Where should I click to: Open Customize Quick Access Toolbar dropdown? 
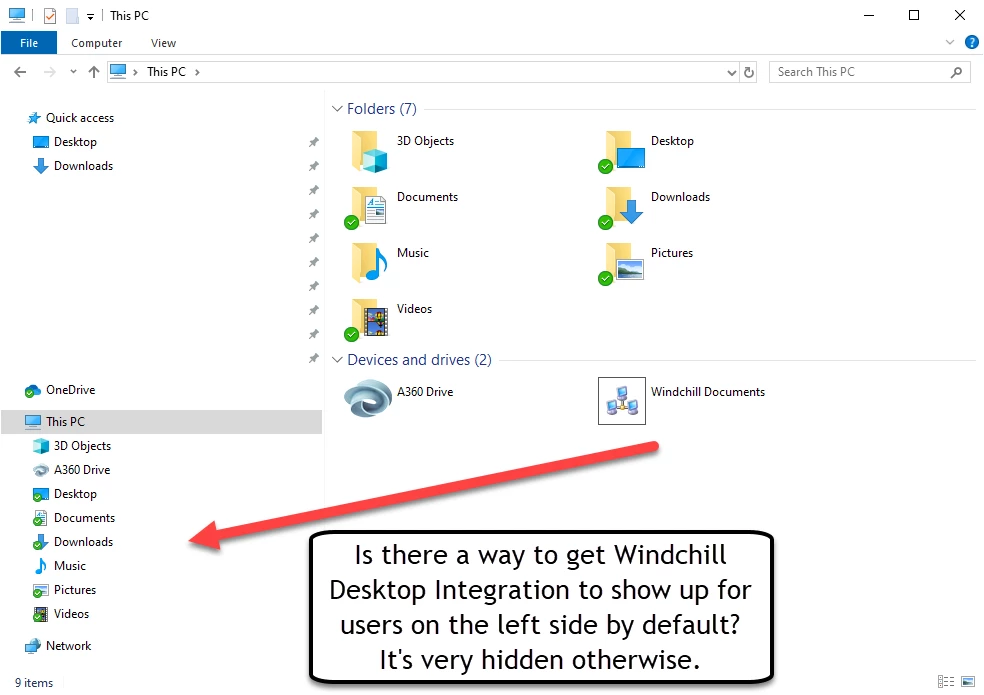pyautogui.click(x=90, y=17)
